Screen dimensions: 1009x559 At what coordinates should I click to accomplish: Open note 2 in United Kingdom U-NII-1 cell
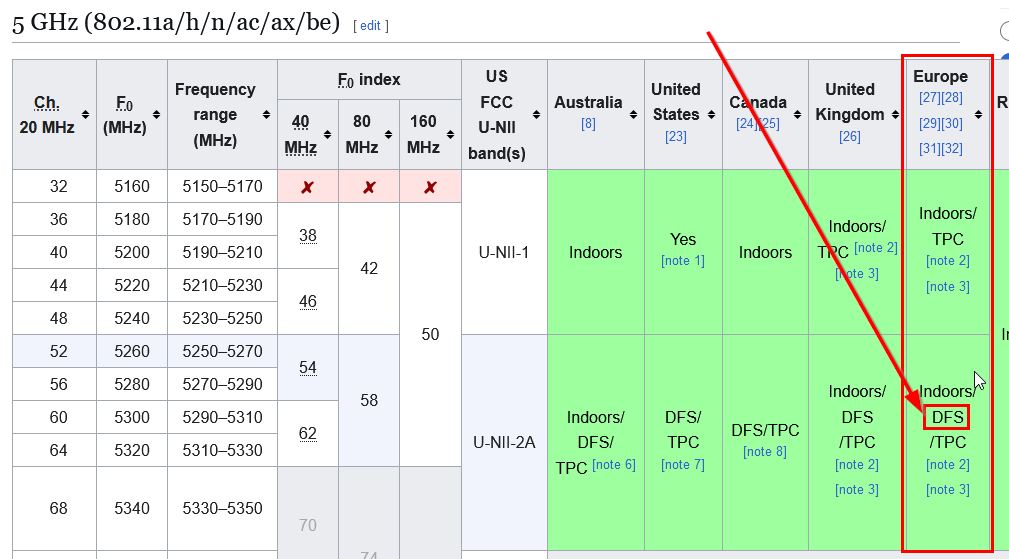876,248
